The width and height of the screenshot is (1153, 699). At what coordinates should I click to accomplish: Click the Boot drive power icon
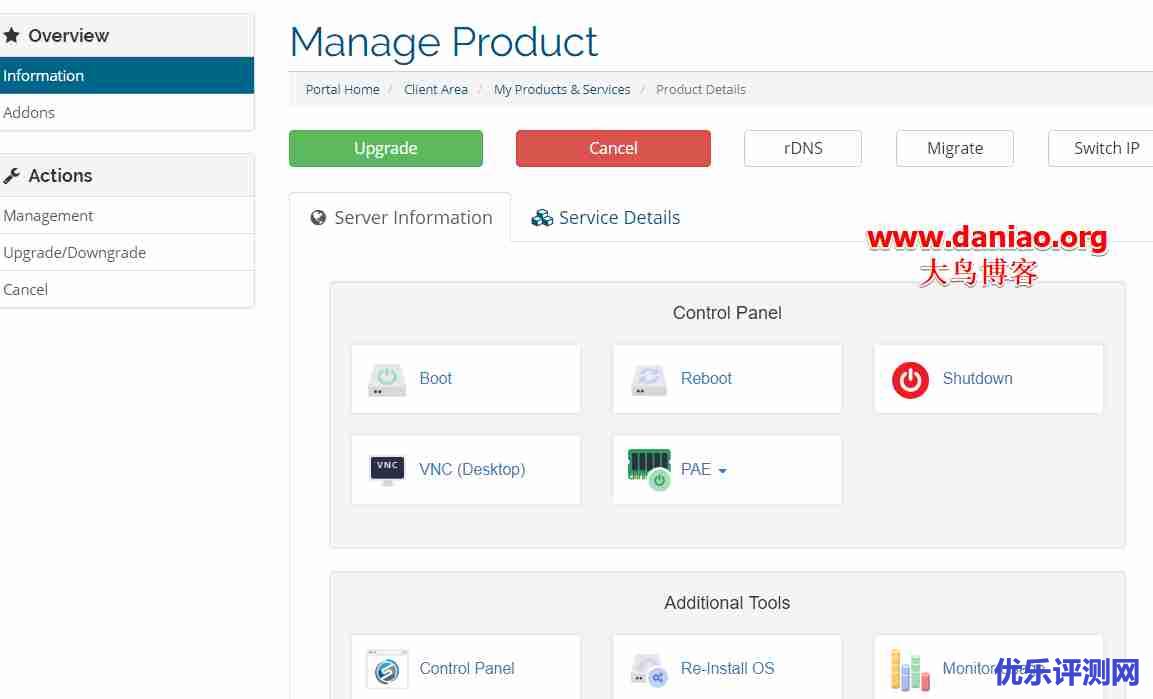coord(387,379)
